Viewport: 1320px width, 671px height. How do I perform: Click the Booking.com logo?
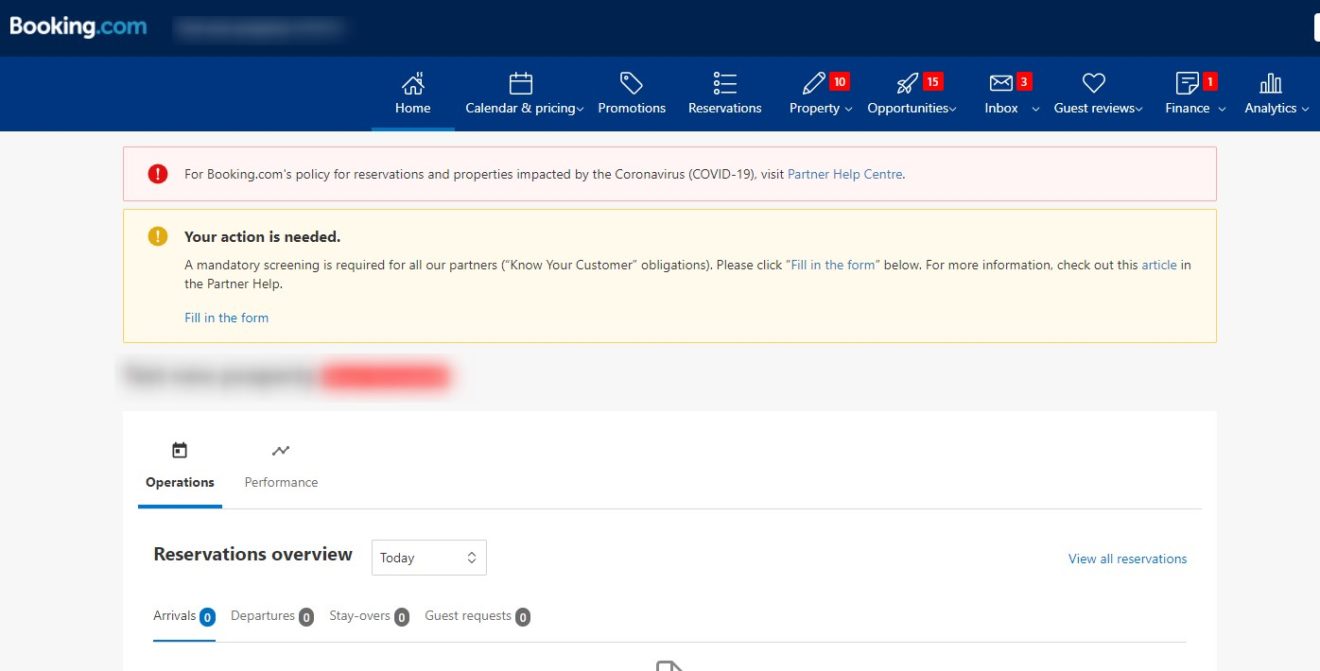tap(78, 27)
